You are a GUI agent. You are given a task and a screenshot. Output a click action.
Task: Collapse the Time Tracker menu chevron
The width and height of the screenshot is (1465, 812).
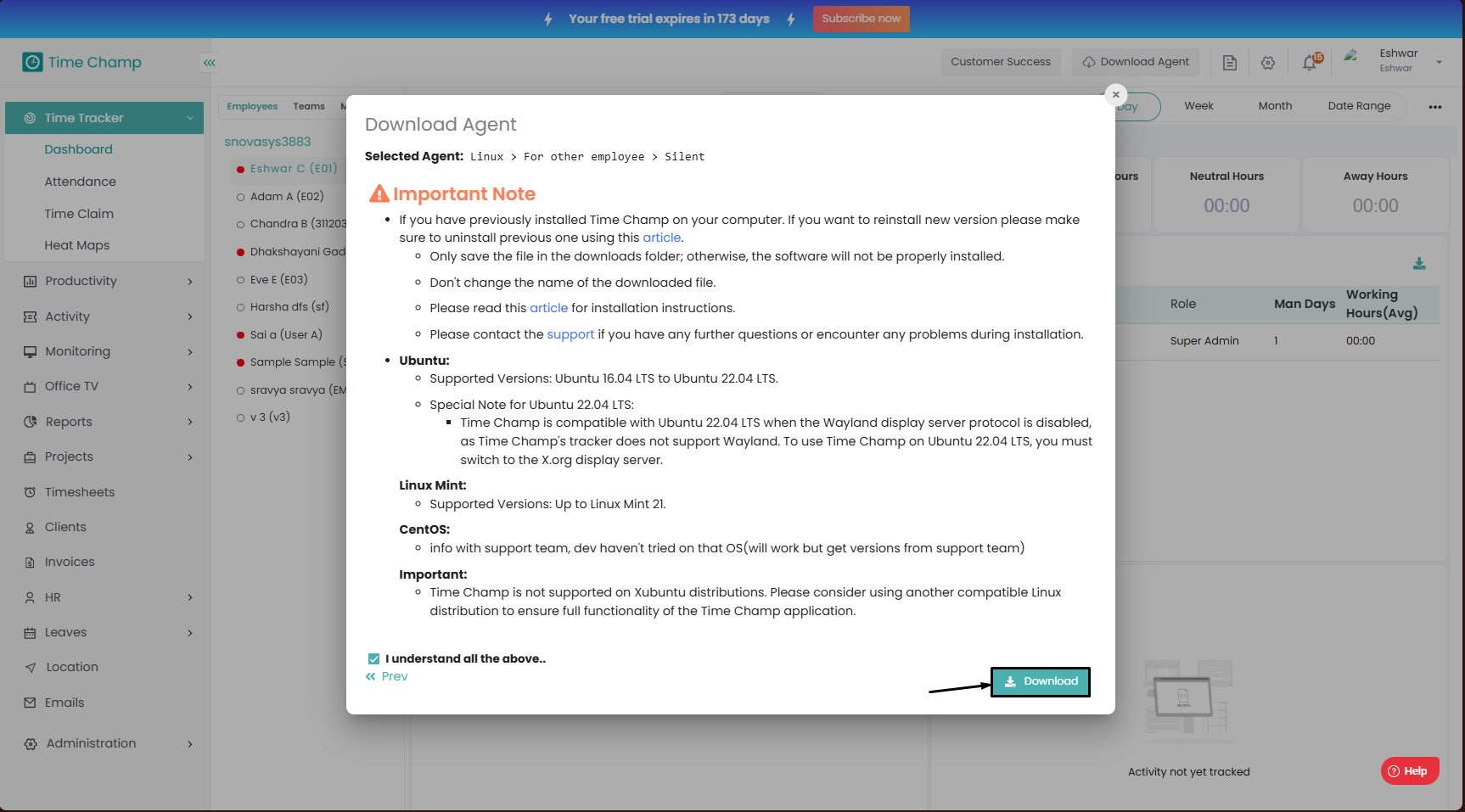(x=190, y=118)
